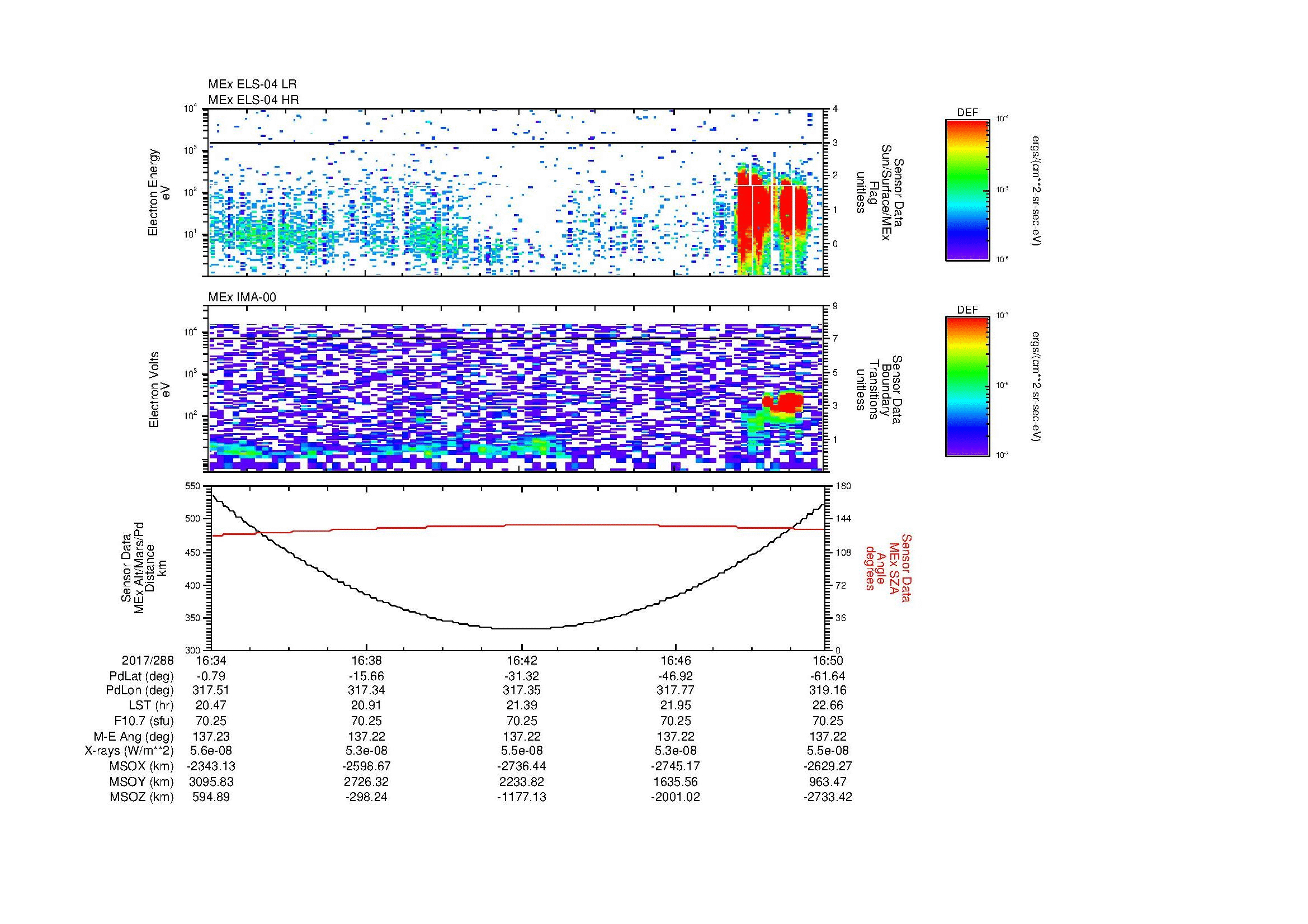Click the M-E Ang value '137.23'
Viewport: 1308px width, 924px height.
pyautogui.click(x=211, y=736)
